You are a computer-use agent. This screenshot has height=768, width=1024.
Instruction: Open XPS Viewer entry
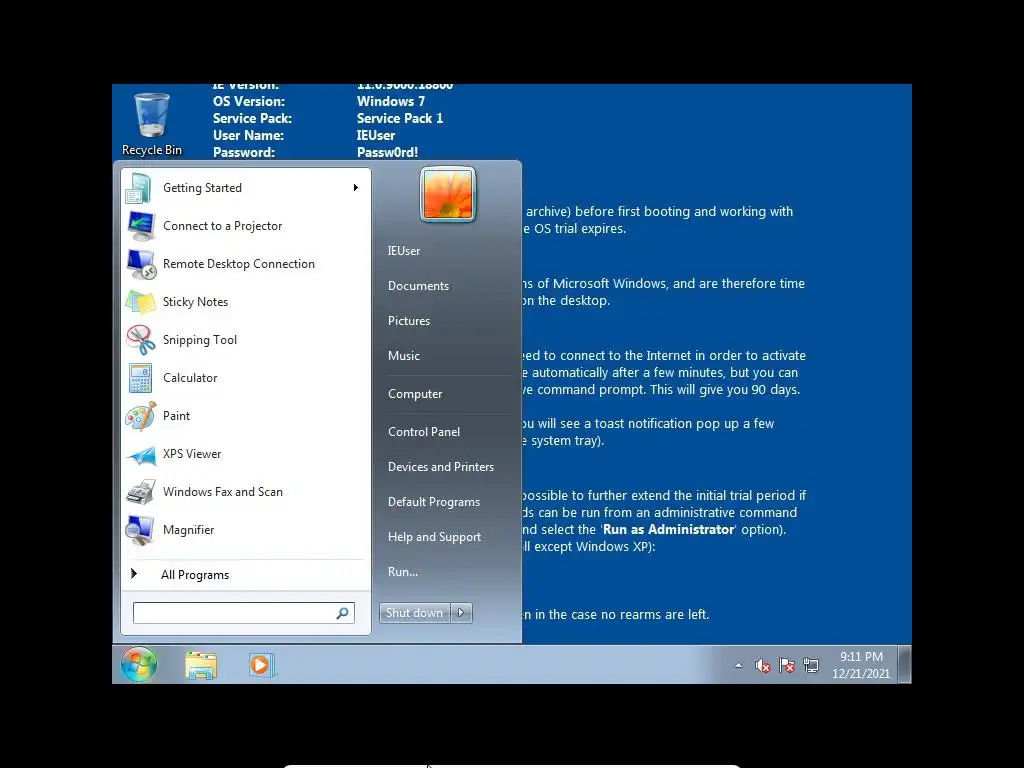[246, 454]
